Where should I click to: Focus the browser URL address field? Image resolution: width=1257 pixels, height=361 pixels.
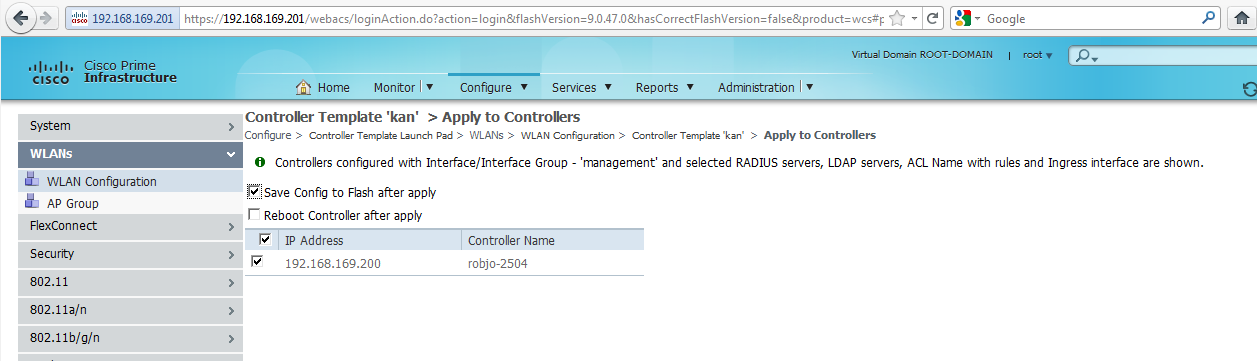(533, 18)
